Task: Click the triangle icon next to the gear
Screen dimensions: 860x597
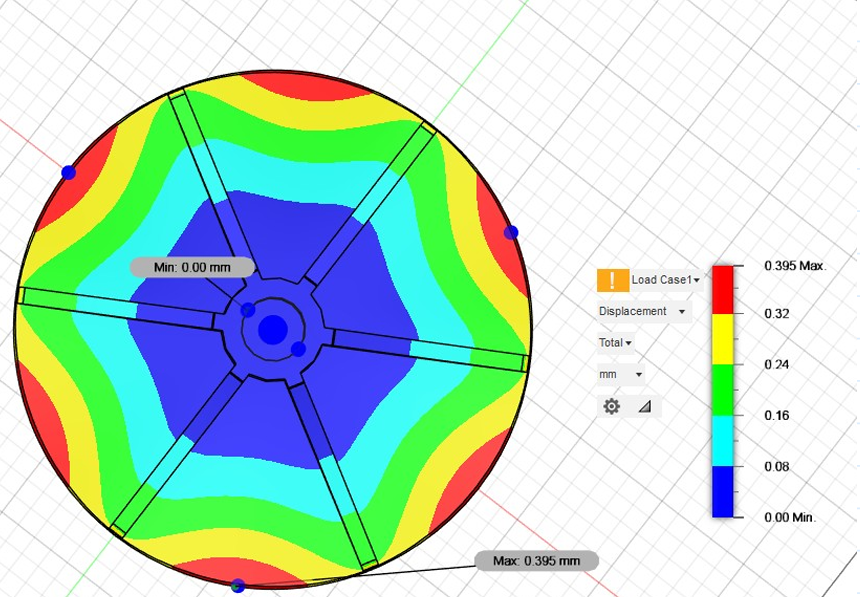Action: pos(644,406)
